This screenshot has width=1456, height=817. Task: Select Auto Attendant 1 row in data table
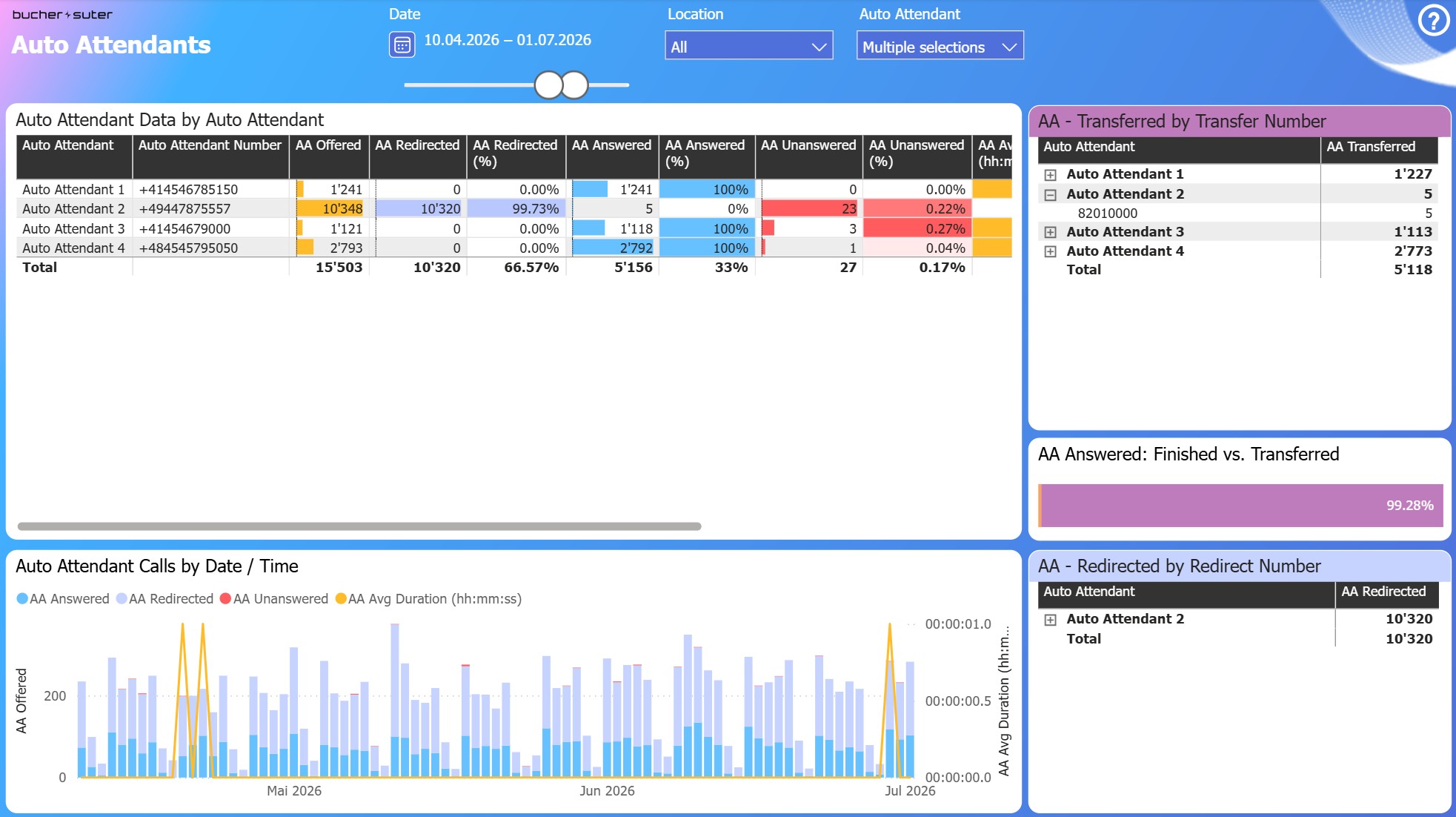coord(514,189)
